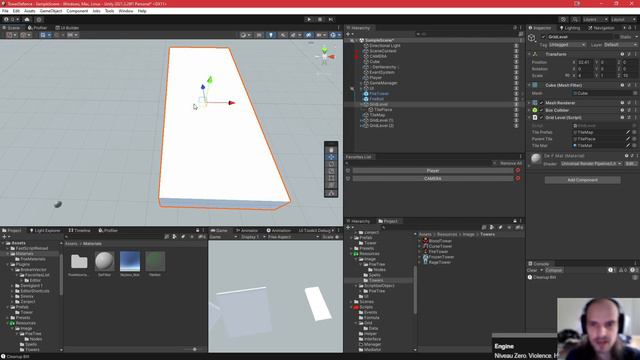Click the Pause button in the toolbar
640x360 pixels.
click(x=320, y=19)
